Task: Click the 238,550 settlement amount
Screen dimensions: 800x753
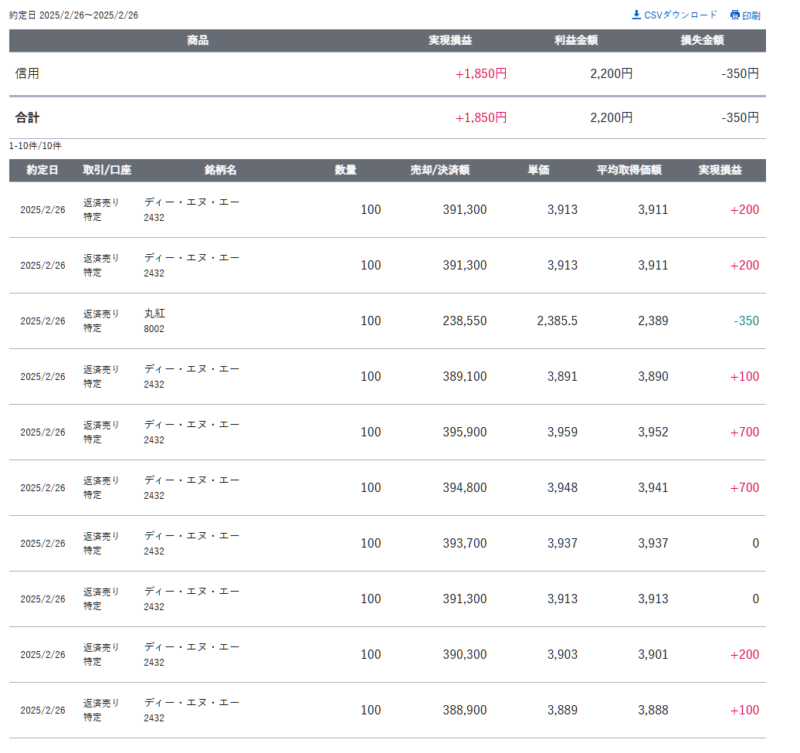Action: pyautogui.click(x=464, y=321)
